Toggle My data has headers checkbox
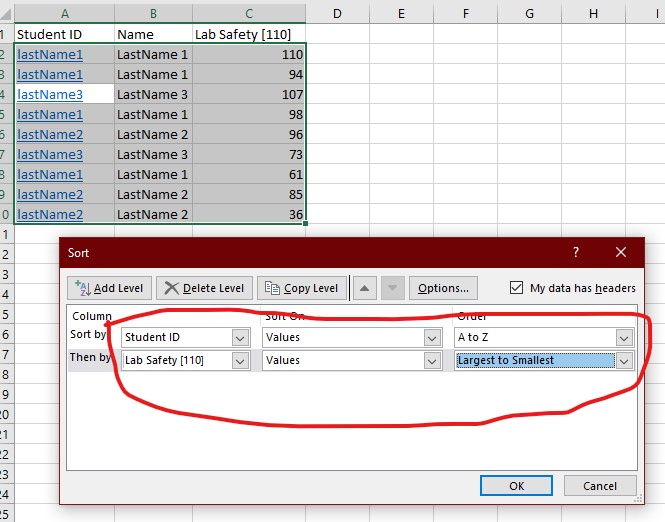 point(516,288)
